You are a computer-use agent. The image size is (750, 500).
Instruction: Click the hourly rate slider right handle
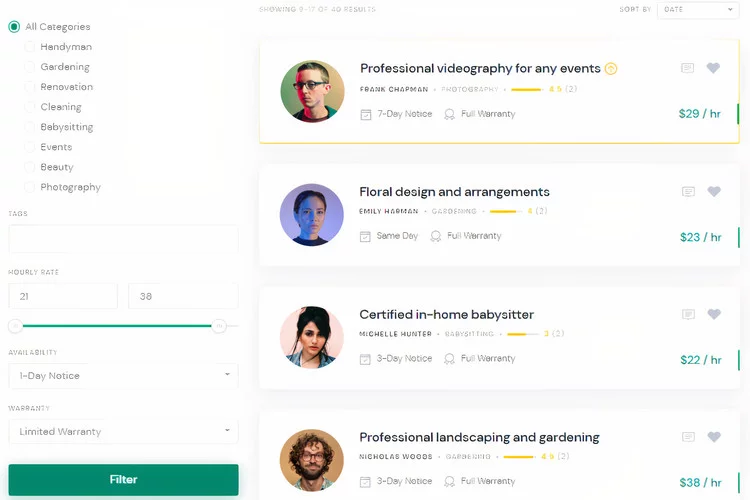tap(219, 326)
